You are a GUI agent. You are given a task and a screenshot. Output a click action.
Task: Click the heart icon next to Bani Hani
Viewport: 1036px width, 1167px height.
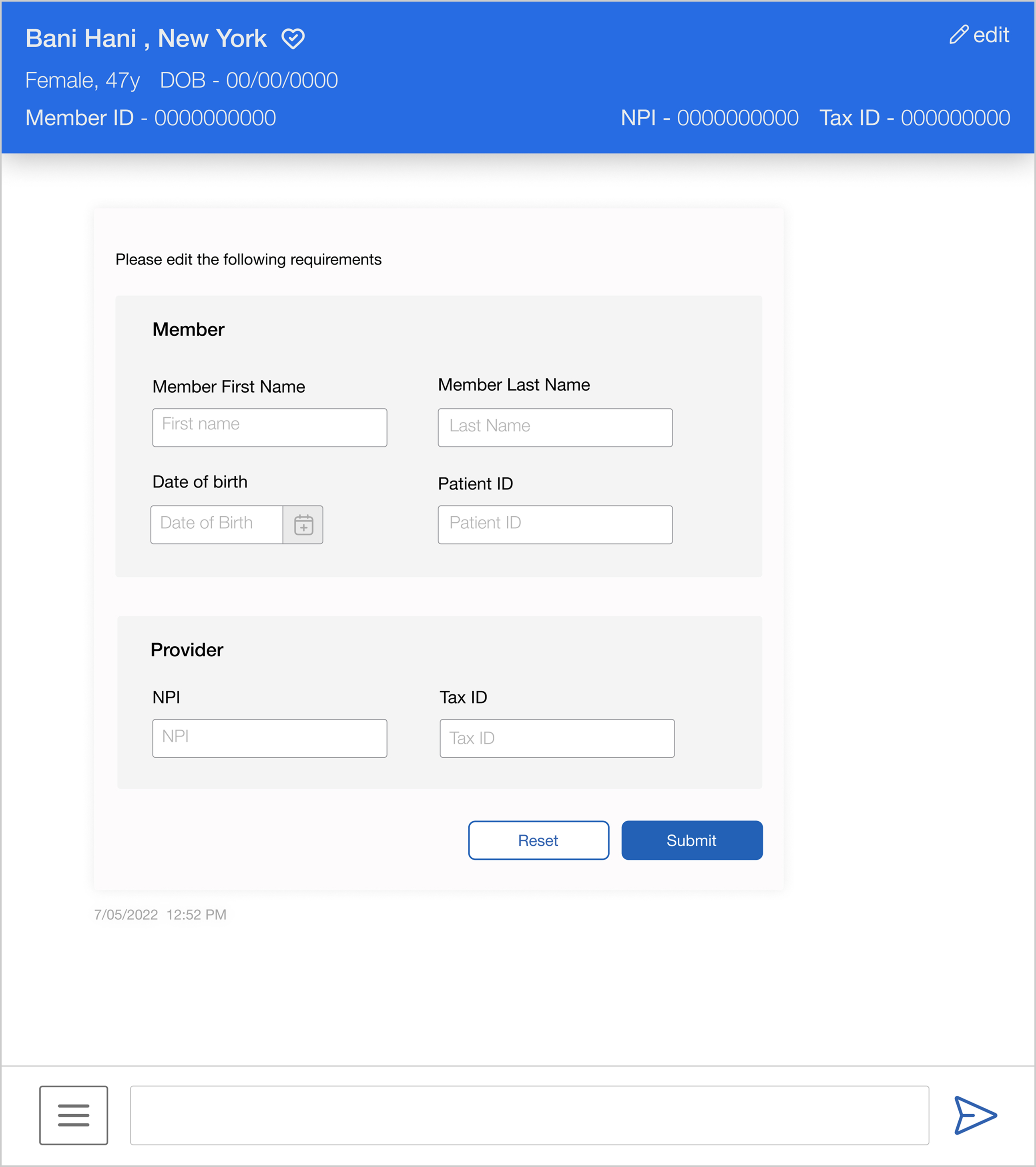(293, 39)
